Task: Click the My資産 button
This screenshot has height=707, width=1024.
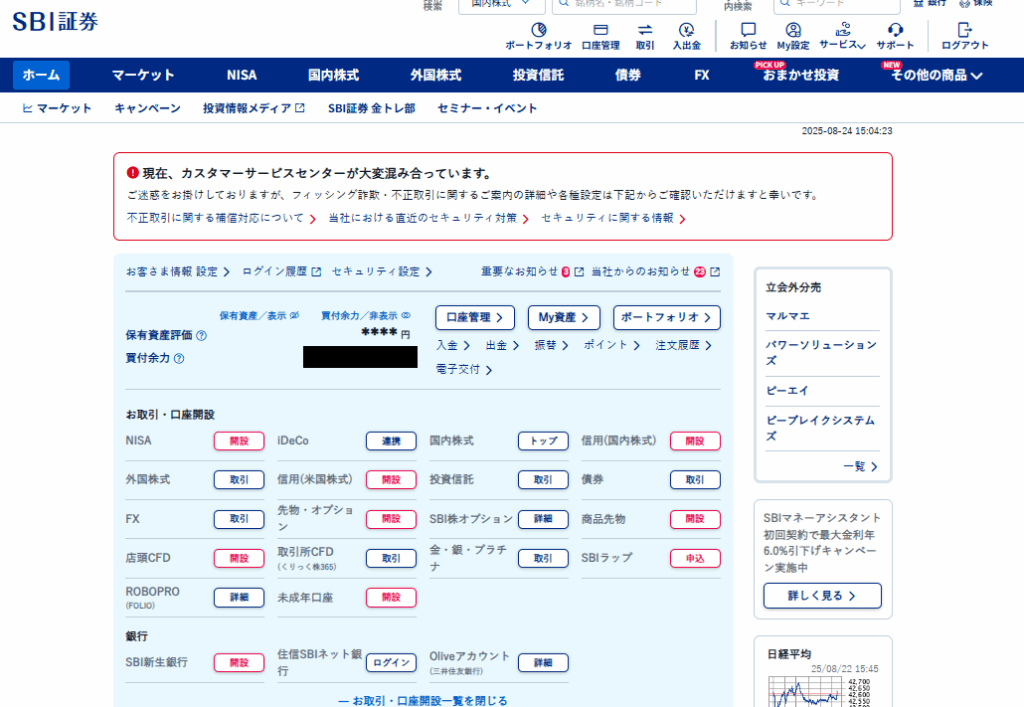Action: (564, 317)
